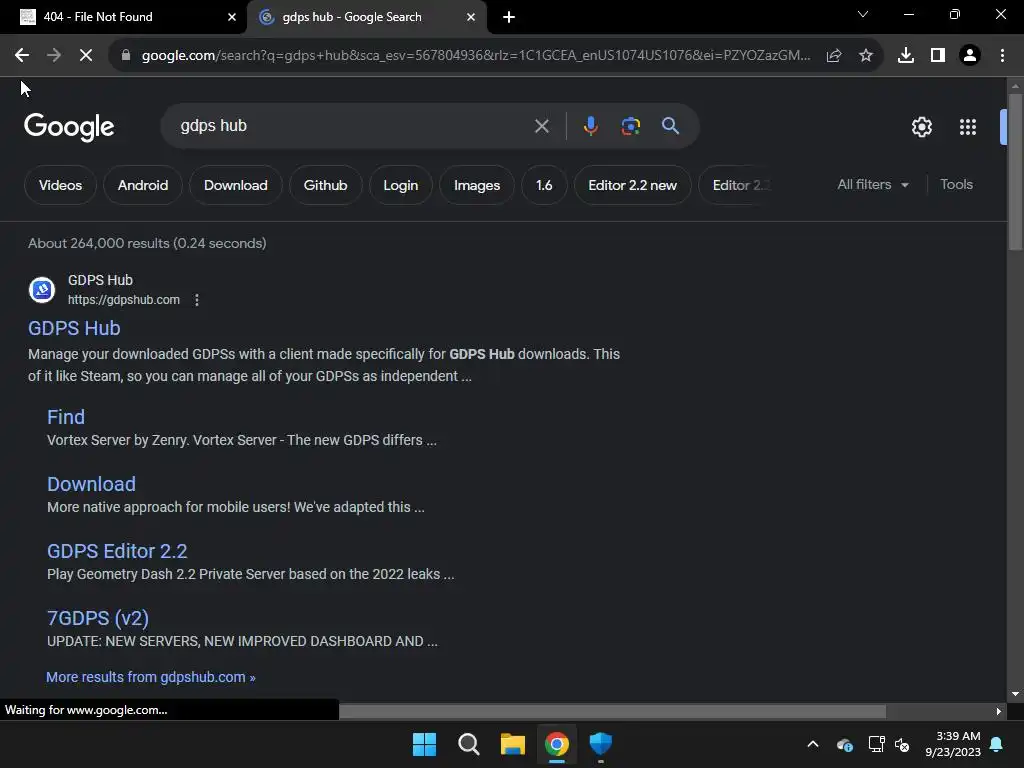Screen dimensions: 1024x768
Task: Click the scroll down arrow
Action: tap(1015, 694)
